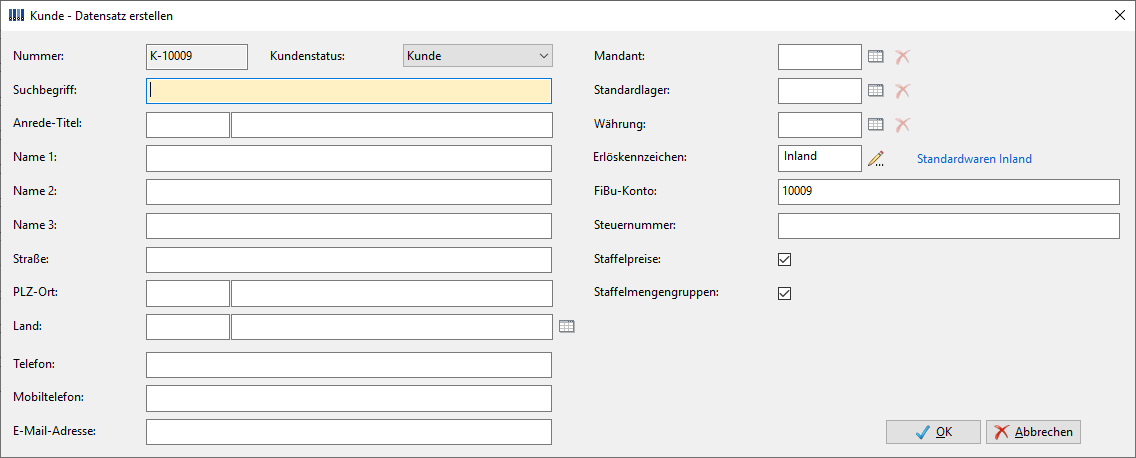Viewport: 1136px width, 458px height.
Task: Clear the Standardlager field with red X
Action: 902,91
